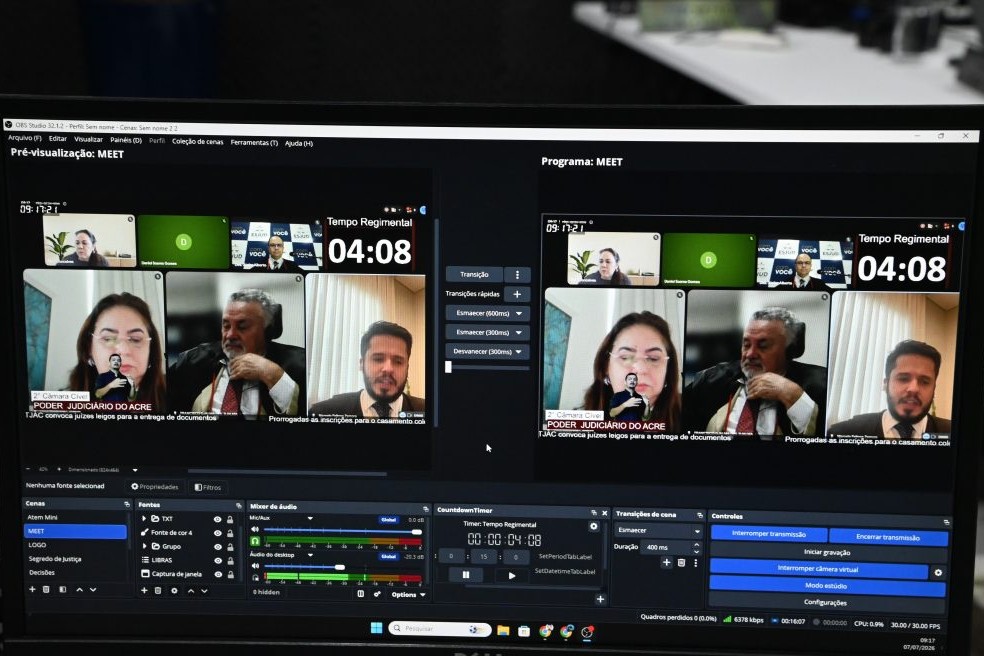Open Coleção de cenas menu
Screen dimensions: 984x656
coord(198,142)
